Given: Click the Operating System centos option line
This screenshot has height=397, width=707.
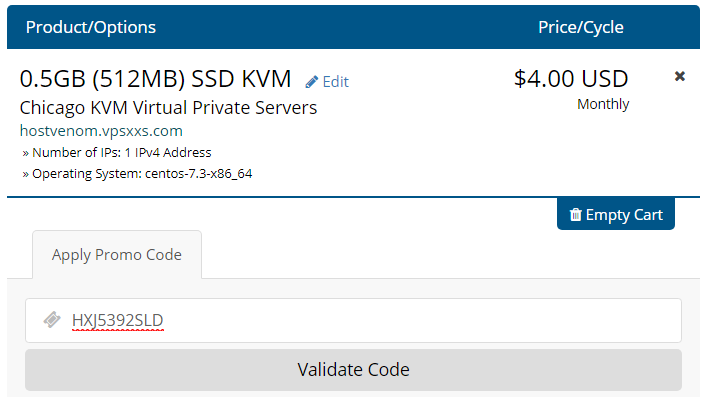Looking at the screenshot, I should pyautogui.click(x=137, y=174).
